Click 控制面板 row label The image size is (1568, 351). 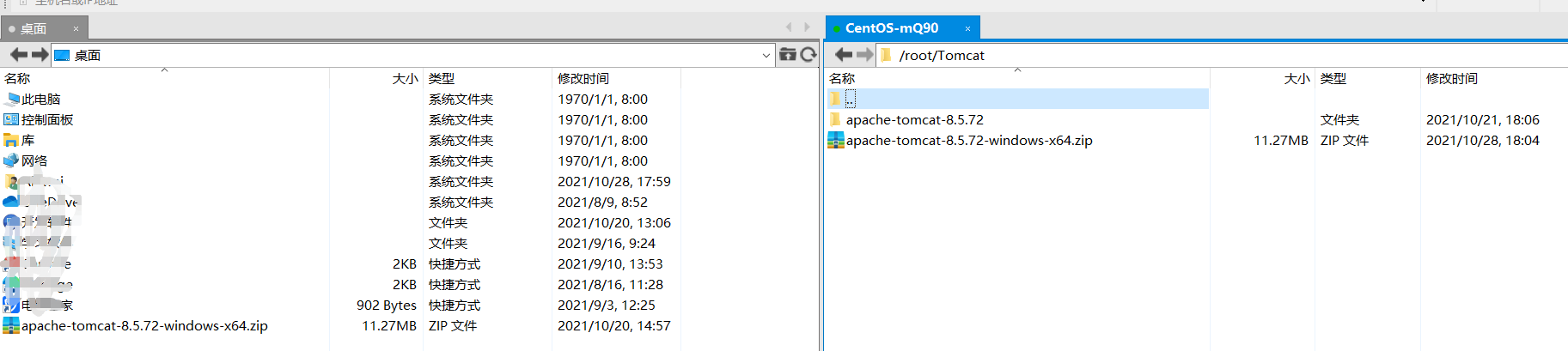tap(47, 120)
